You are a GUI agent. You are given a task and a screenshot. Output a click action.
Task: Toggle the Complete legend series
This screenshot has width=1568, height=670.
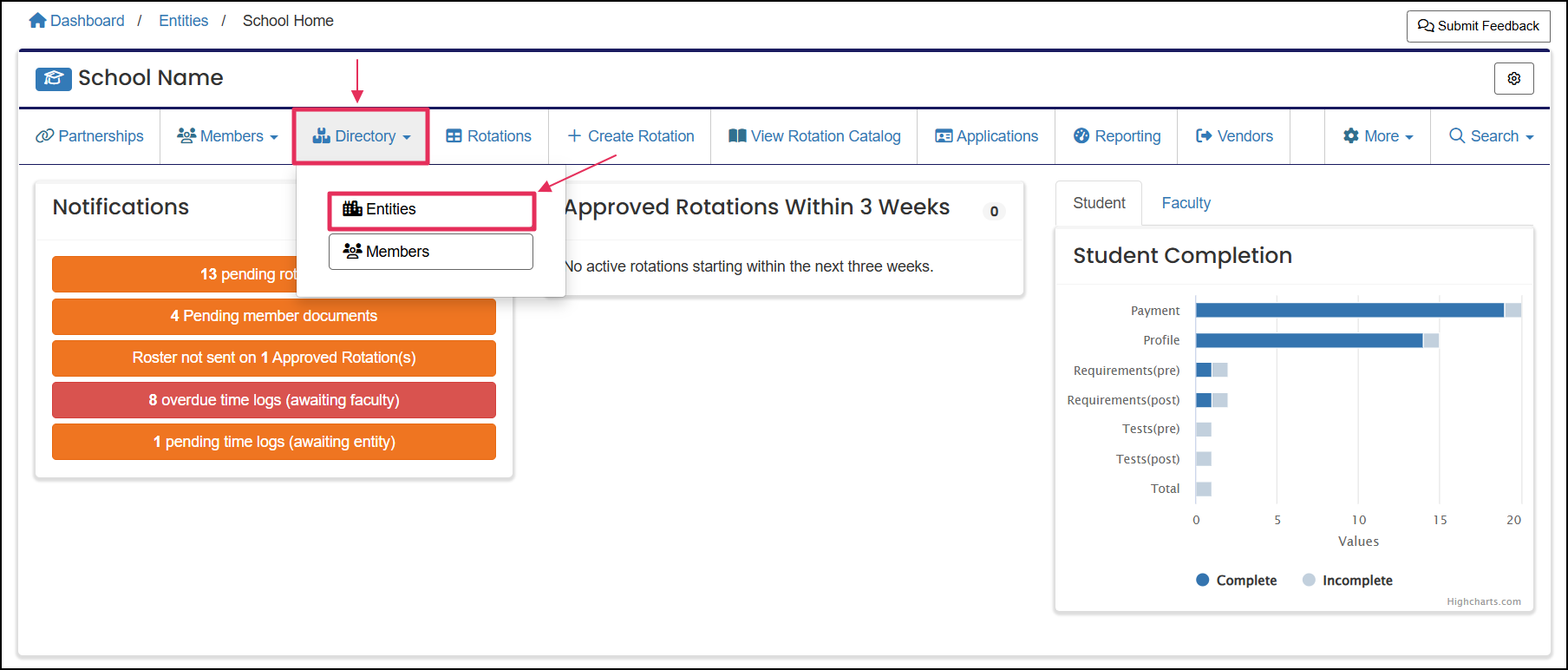[x=1236, y=580]
